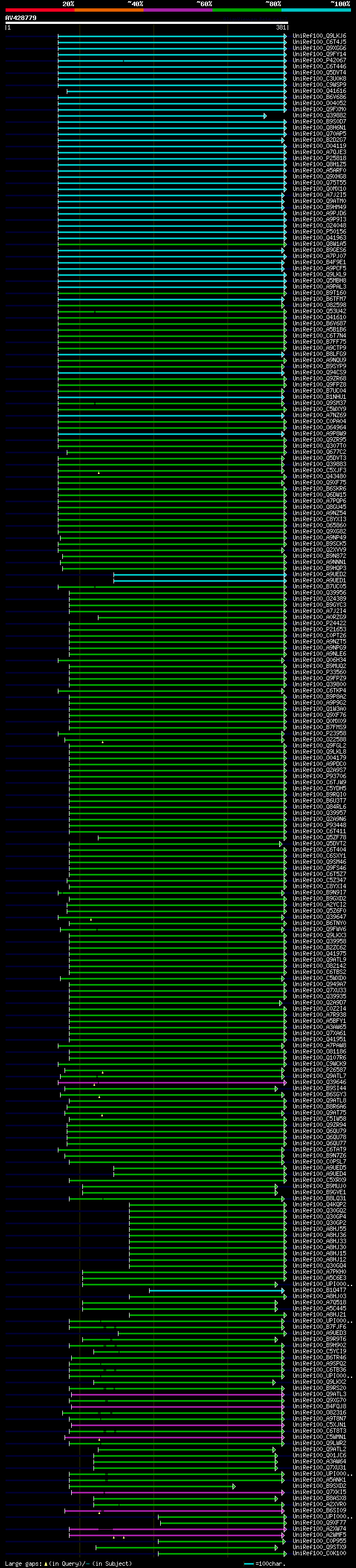Click hit label UniRef100_P42067
356x1568 pixels.
coord(319,60)
